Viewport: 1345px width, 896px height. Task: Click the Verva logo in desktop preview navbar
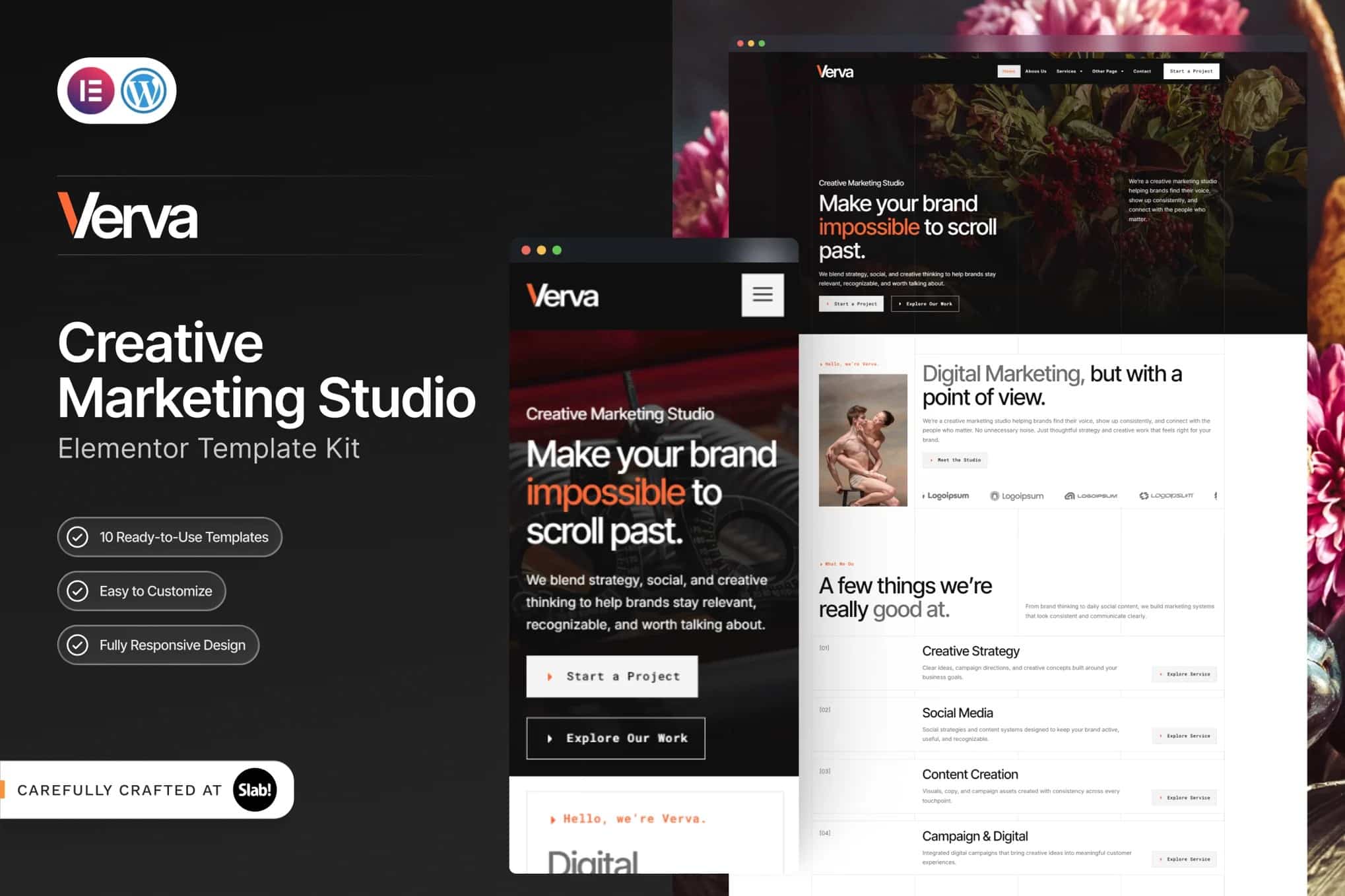click(x=835, y=71)
